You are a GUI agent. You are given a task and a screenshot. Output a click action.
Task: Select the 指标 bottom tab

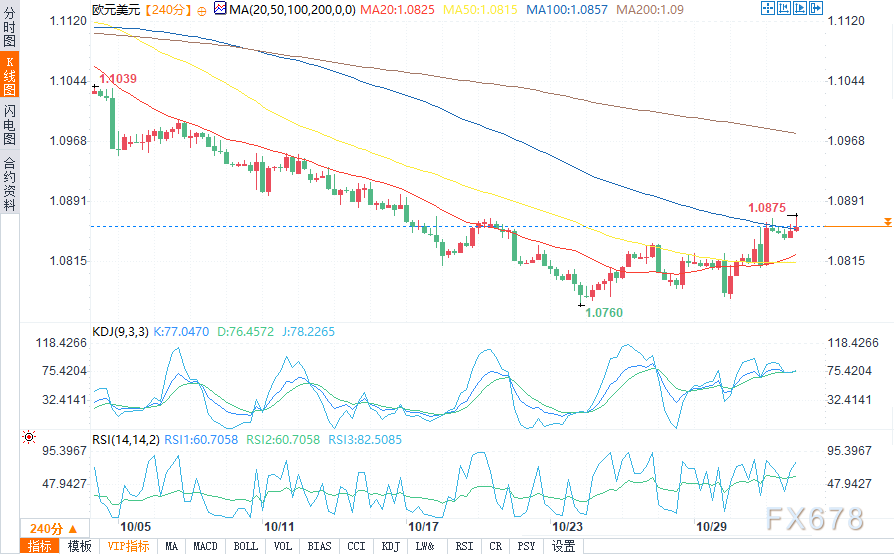point(39,546)
